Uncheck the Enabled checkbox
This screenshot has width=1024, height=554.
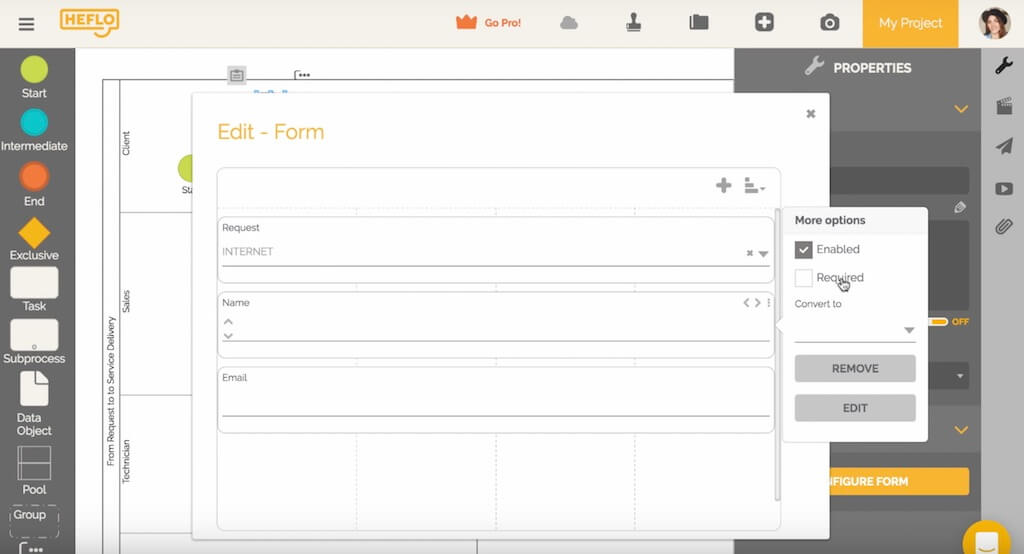(803, 250)
